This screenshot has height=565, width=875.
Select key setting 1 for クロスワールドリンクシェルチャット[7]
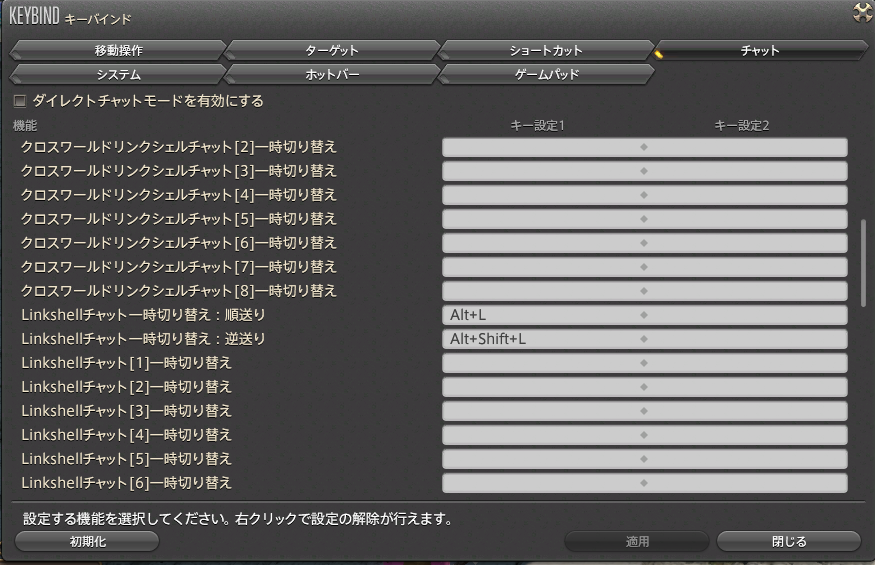[x=543, y=267]
